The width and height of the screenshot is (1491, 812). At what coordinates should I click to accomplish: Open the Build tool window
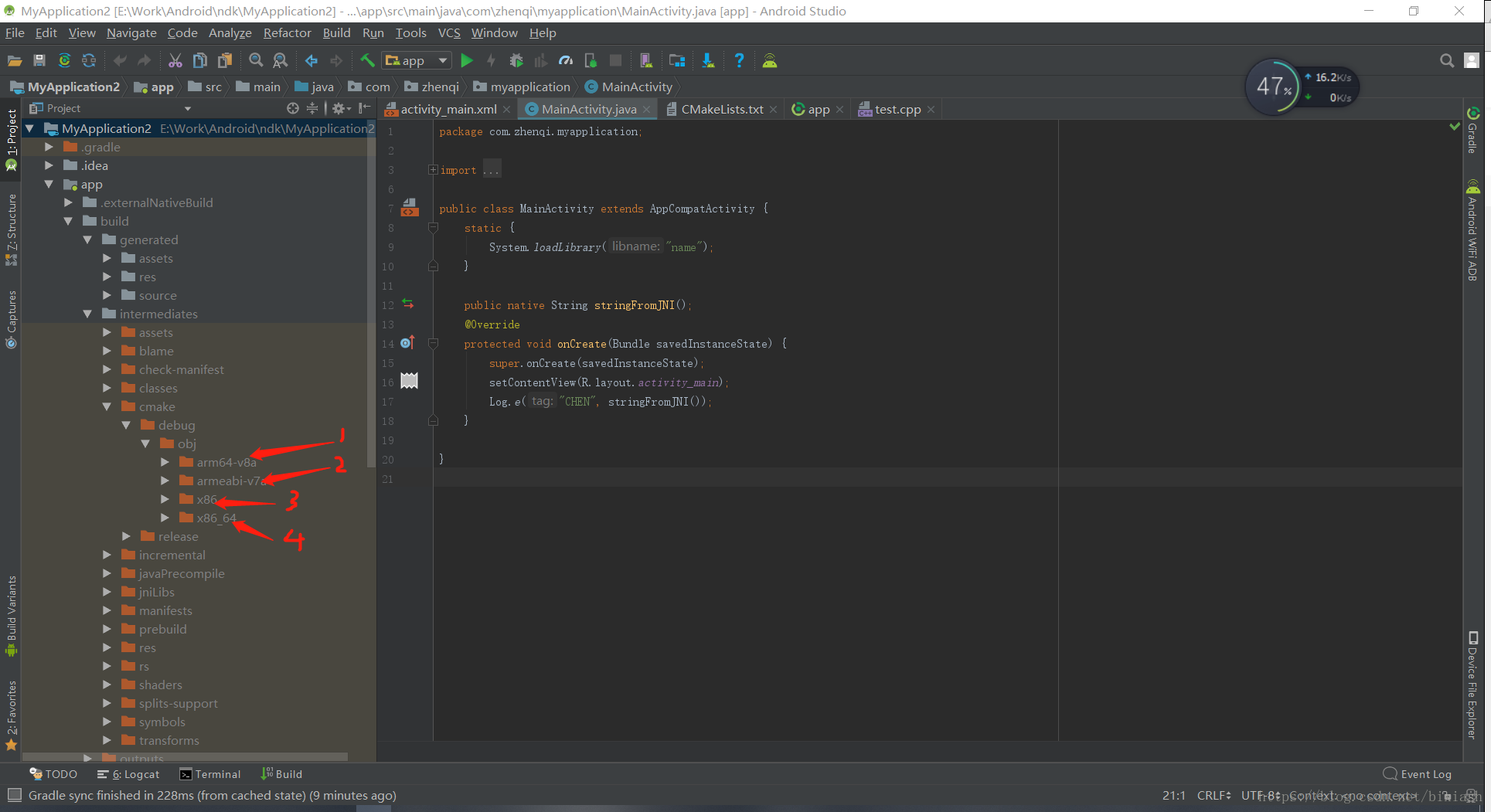281,774
